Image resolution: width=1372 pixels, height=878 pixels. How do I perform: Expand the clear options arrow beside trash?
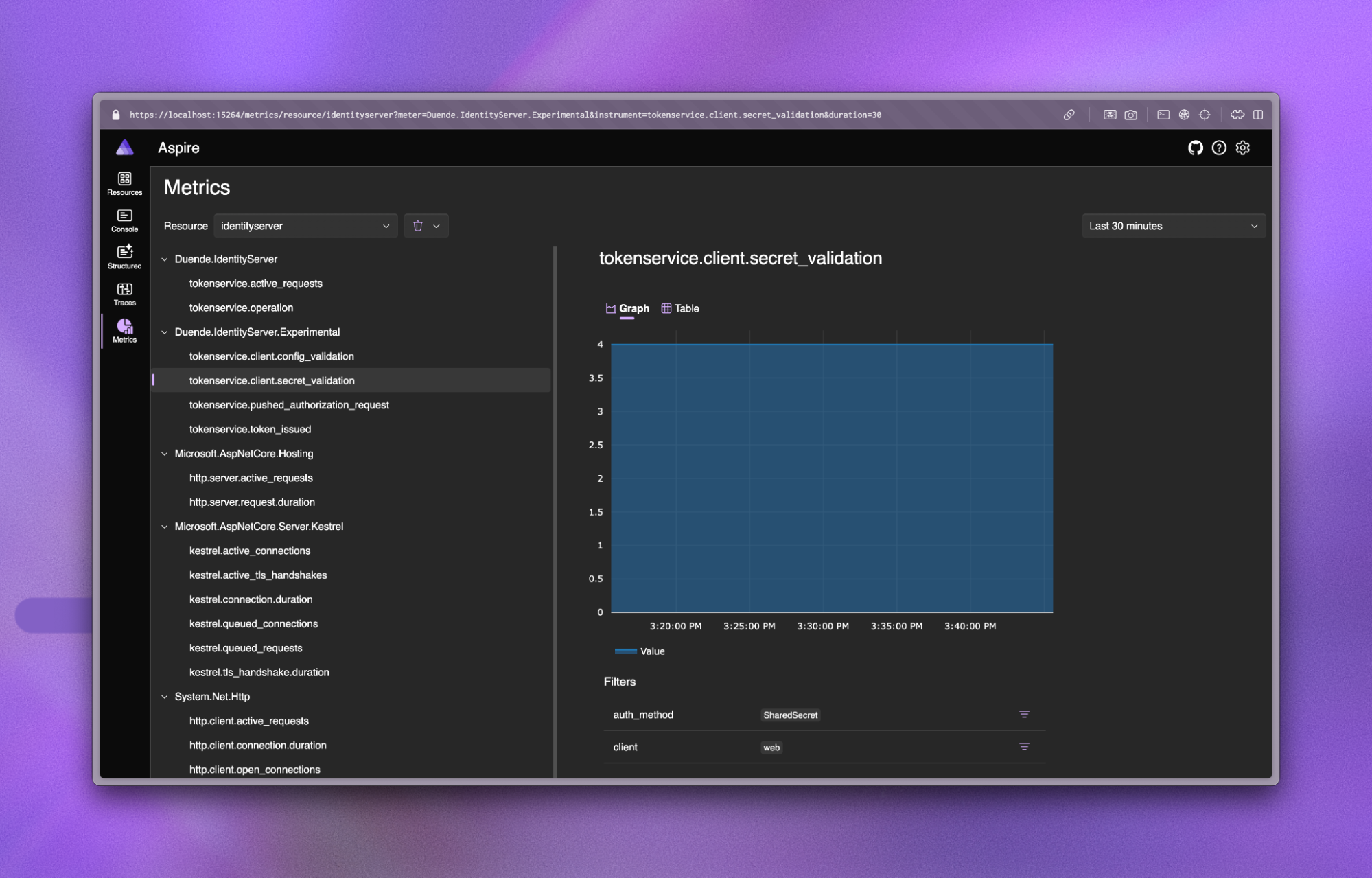[x=437, y=226]
